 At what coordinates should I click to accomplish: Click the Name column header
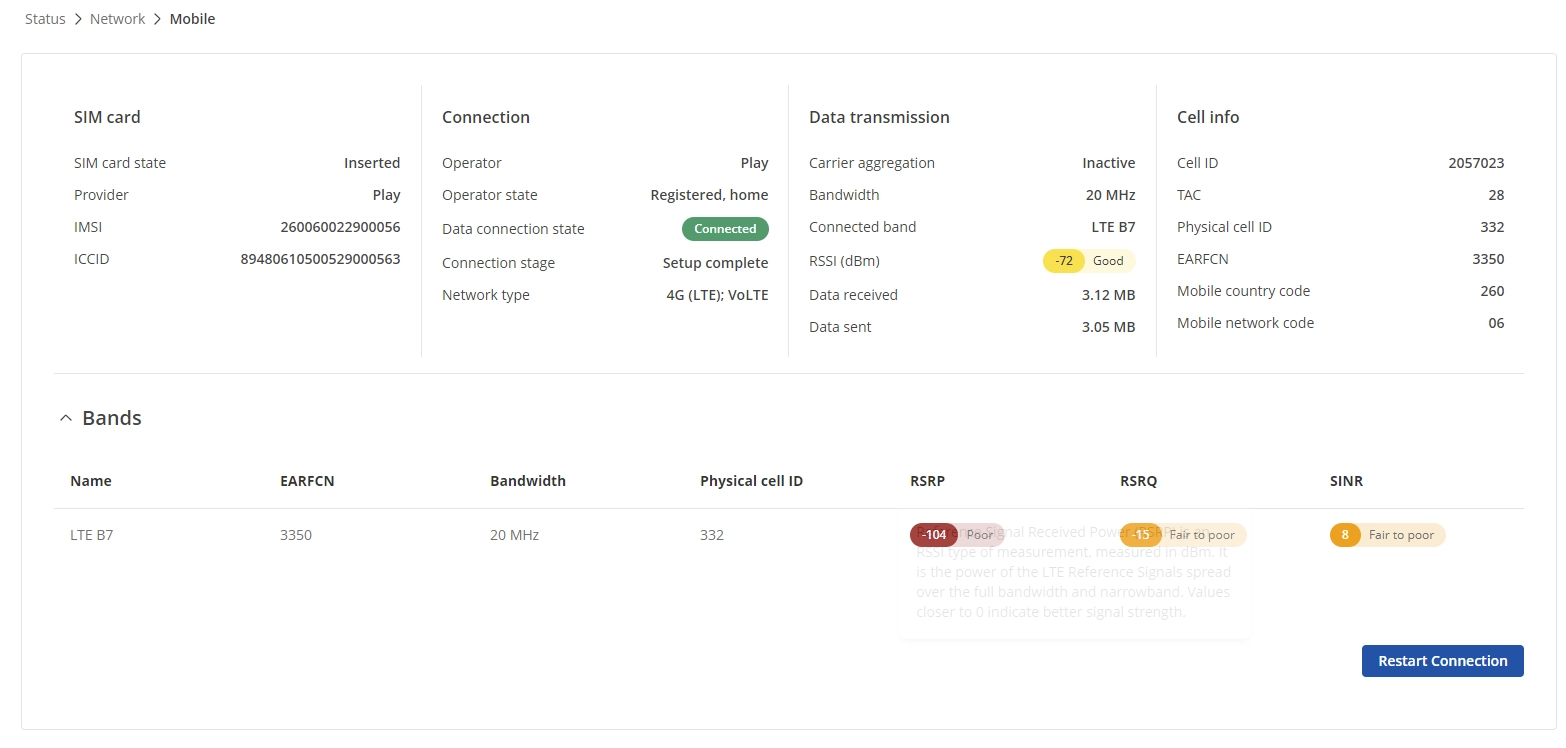[x=91, y=481]
